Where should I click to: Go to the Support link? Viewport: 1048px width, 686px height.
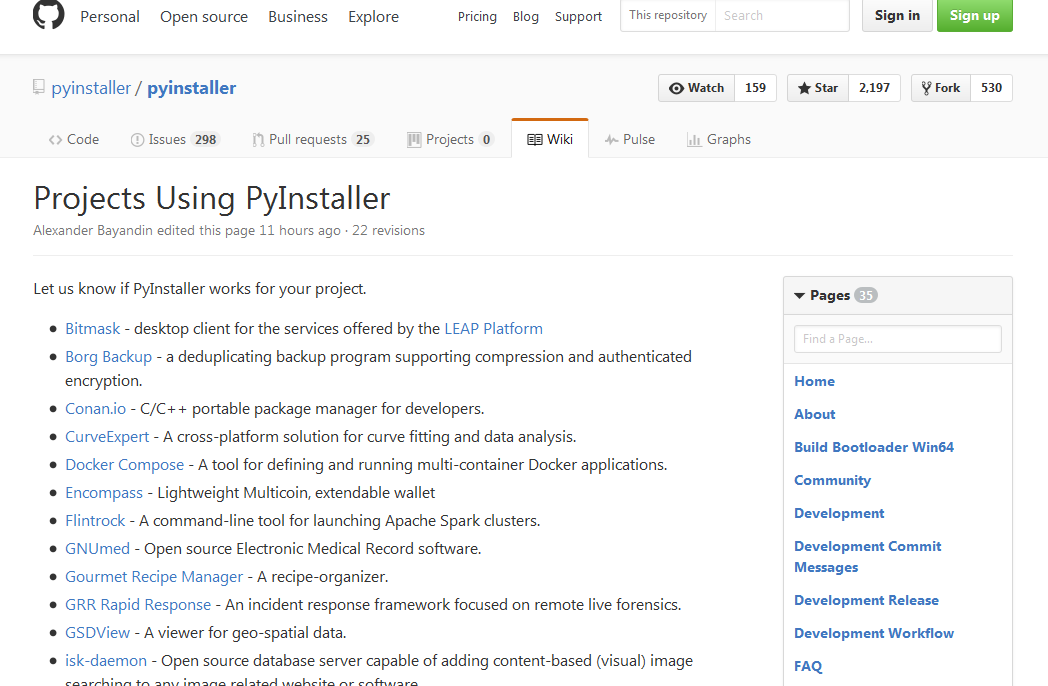(x=578, y=17)
